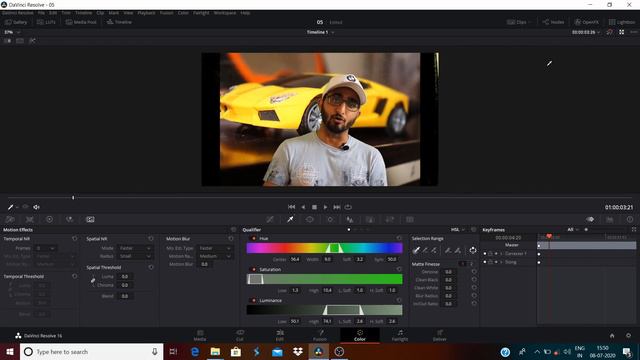
Task: Open the Spatial NR Mode dropdown
Action: [x=135, y=248]
